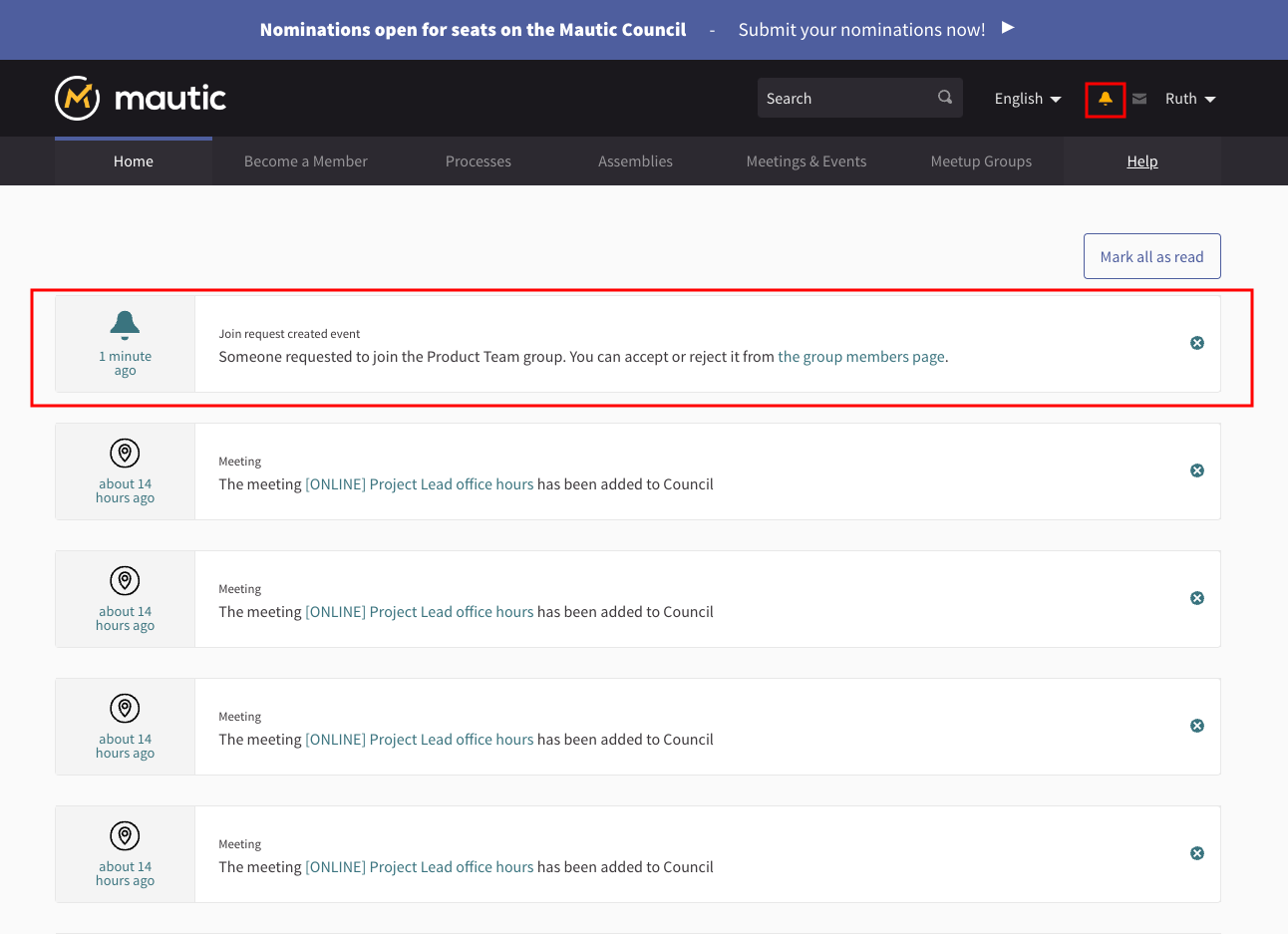Open Become a Member page
This screenshot has height=934, width=1288.
point(305,161)
